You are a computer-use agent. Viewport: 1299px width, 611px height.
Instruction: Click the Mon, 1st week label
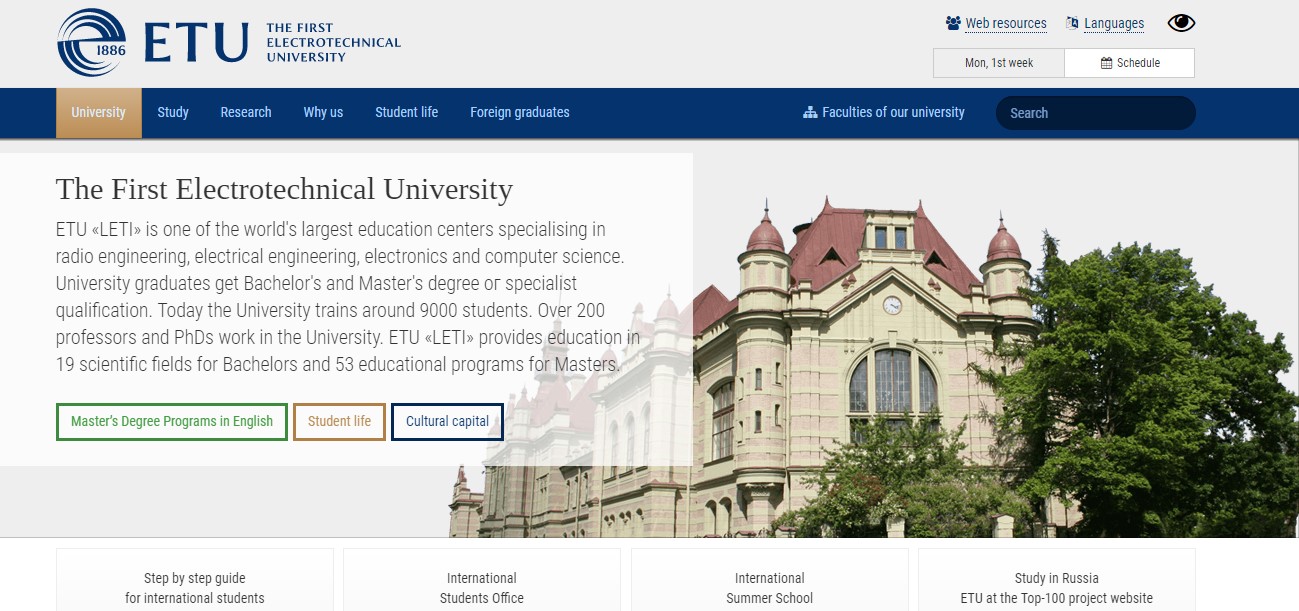tap(999, 63)
